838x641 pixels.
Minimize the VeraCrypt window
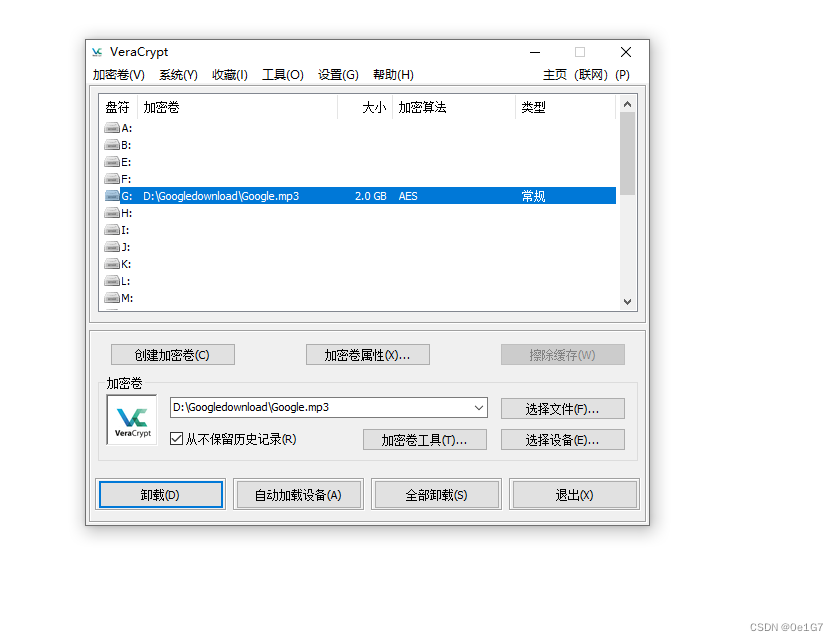535,52
